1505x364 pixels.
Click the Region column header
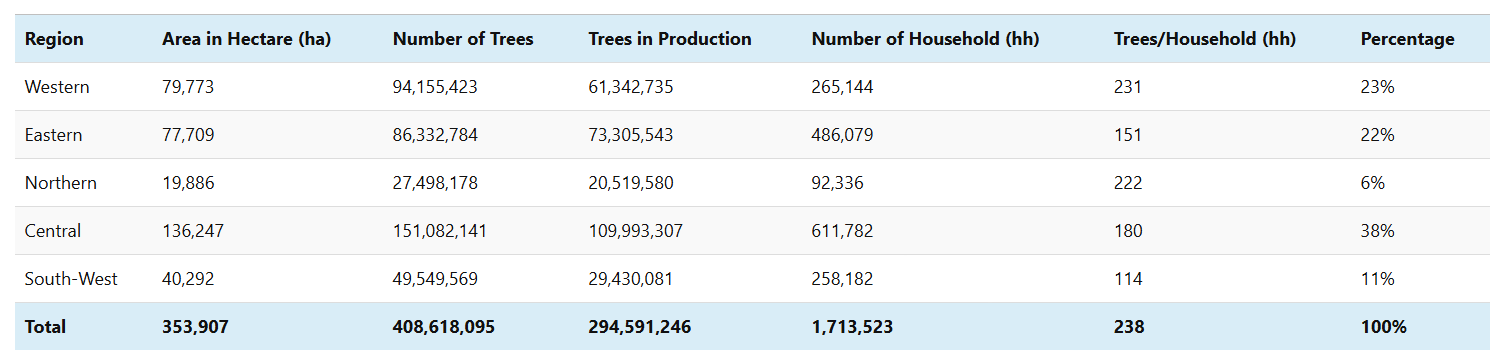coord(54,39)
